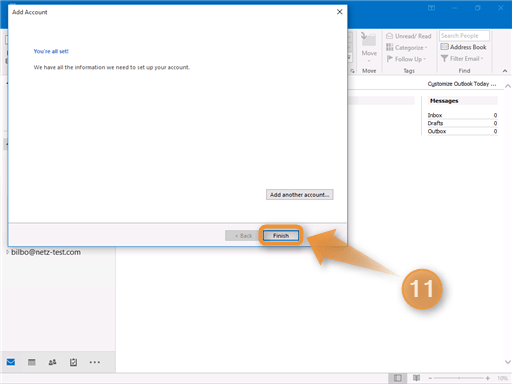Click the Unread/ Read envelope icon

pyautogui.click(x=389, y=36)
